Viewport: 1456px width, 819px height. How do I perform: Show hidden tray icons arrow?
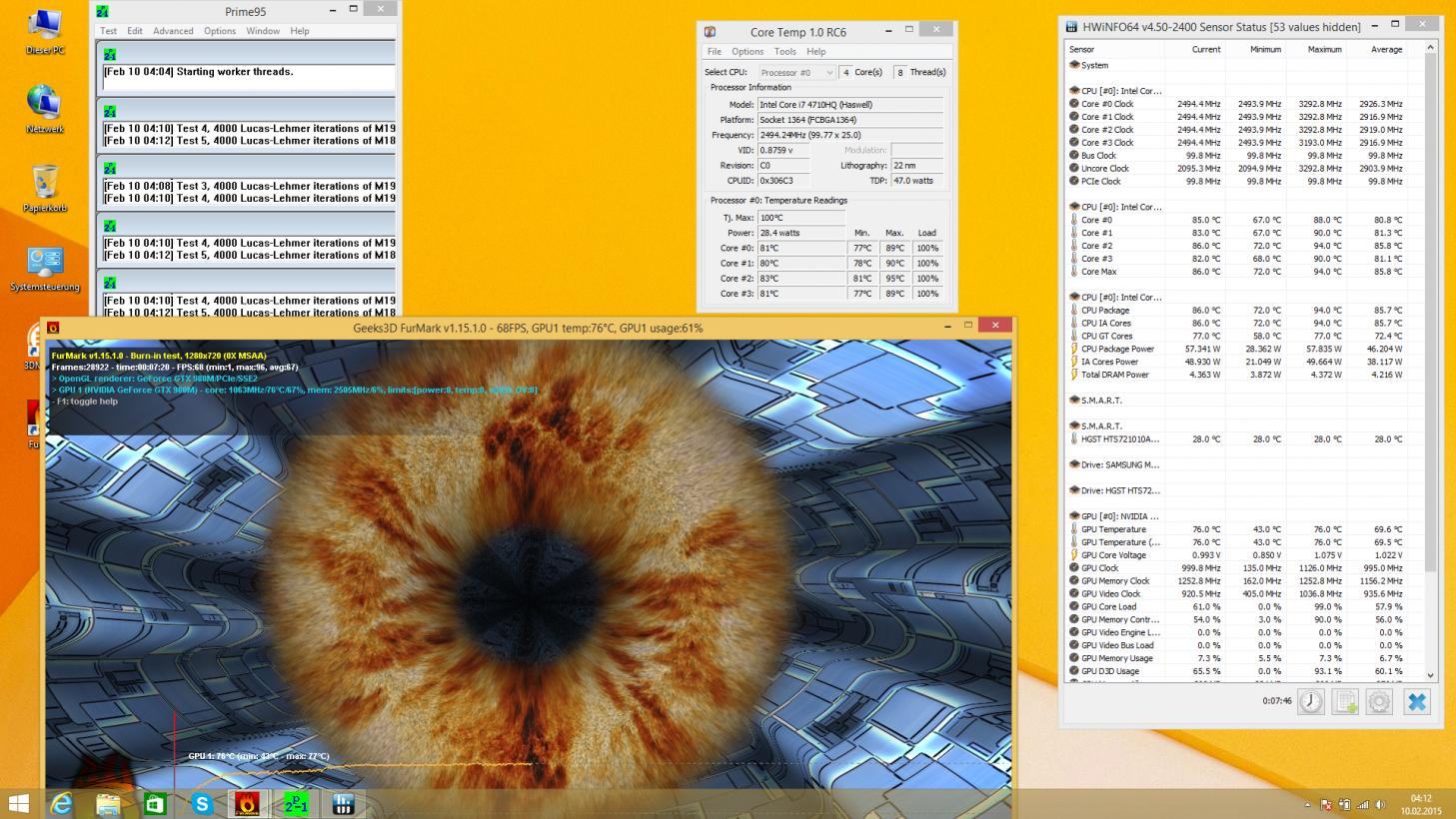coord(1308,804)
